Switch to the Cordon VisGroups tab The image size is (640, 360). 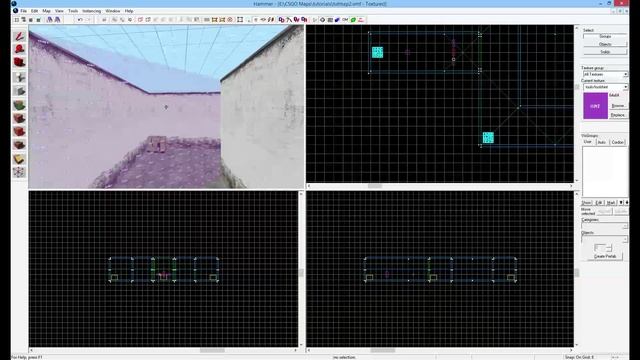(618, 142)
